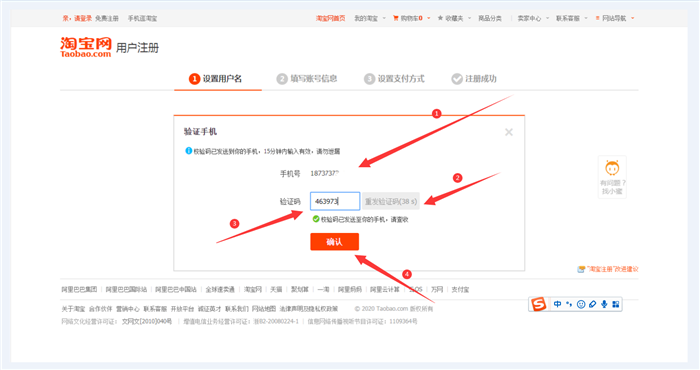Switch Sogou input language via 中 icon
The image size is (700, 370).
[558, 304]
